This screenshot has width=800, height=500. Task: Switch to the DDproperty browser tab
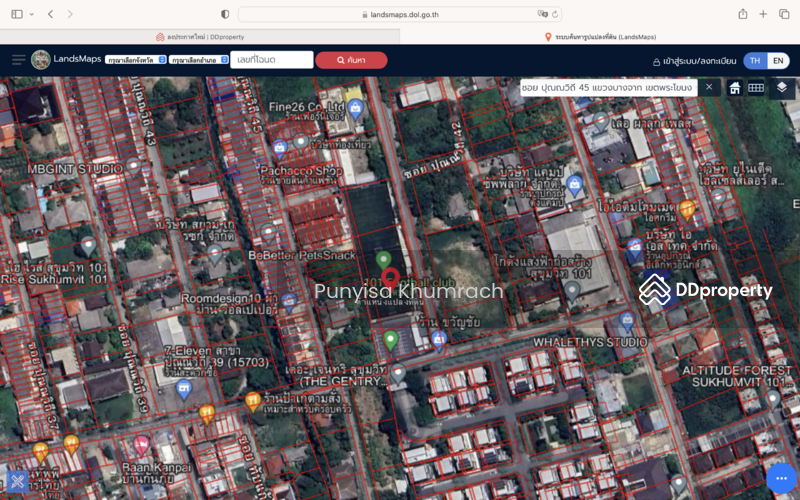point(200,37)
